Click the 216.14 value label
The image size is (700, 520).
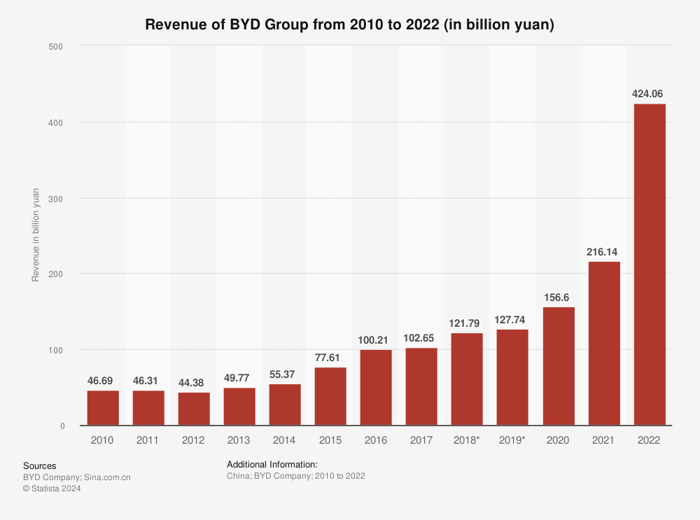pyautogui.click(x=603, y=252)
